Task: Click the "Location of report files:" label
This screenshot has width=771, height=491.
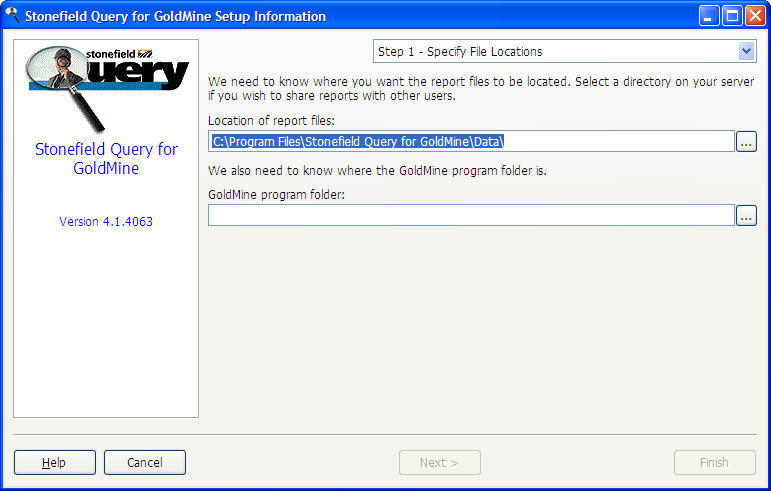Action: [271, 120]
